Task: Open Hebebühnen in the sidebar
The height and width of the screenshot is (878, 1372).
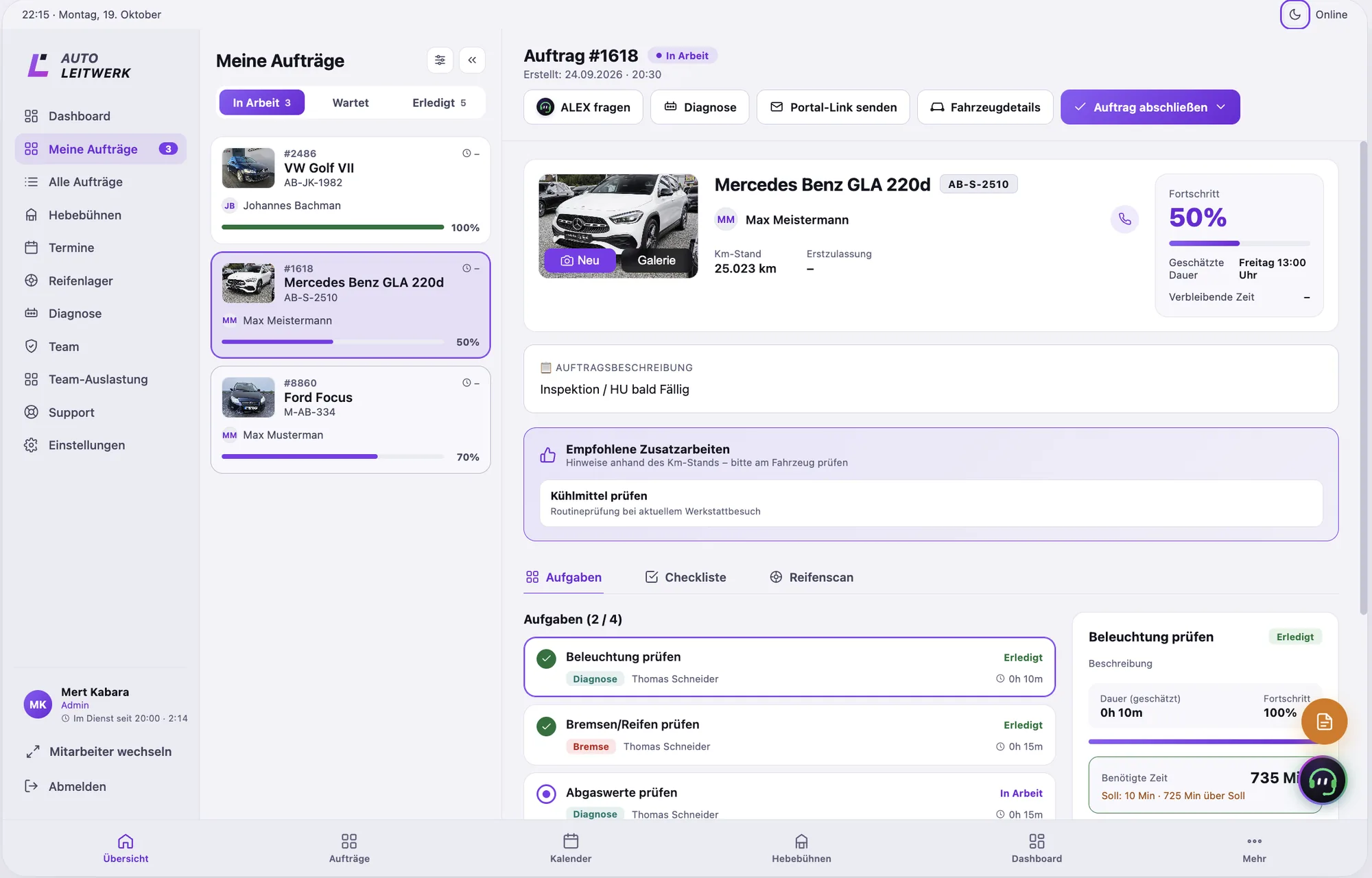Action: click(x=100, y=215)
